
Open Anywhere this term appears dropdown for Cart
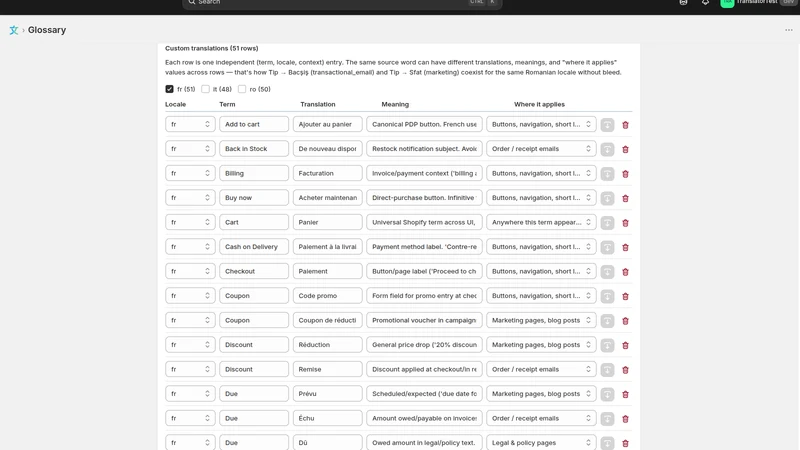click(x=541, y=222)
